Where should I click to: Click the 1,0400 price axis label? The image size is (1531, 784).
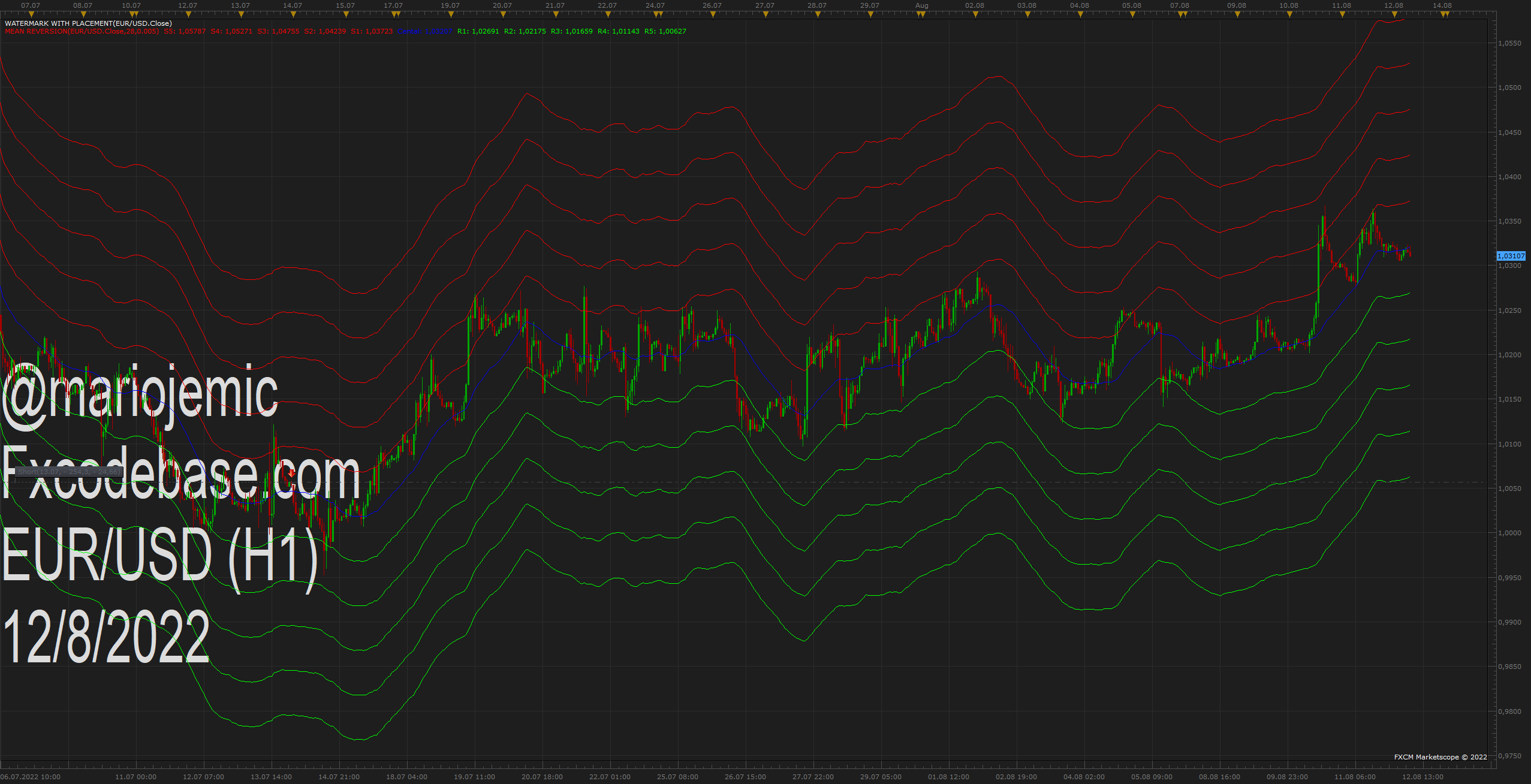[1509, 177]
